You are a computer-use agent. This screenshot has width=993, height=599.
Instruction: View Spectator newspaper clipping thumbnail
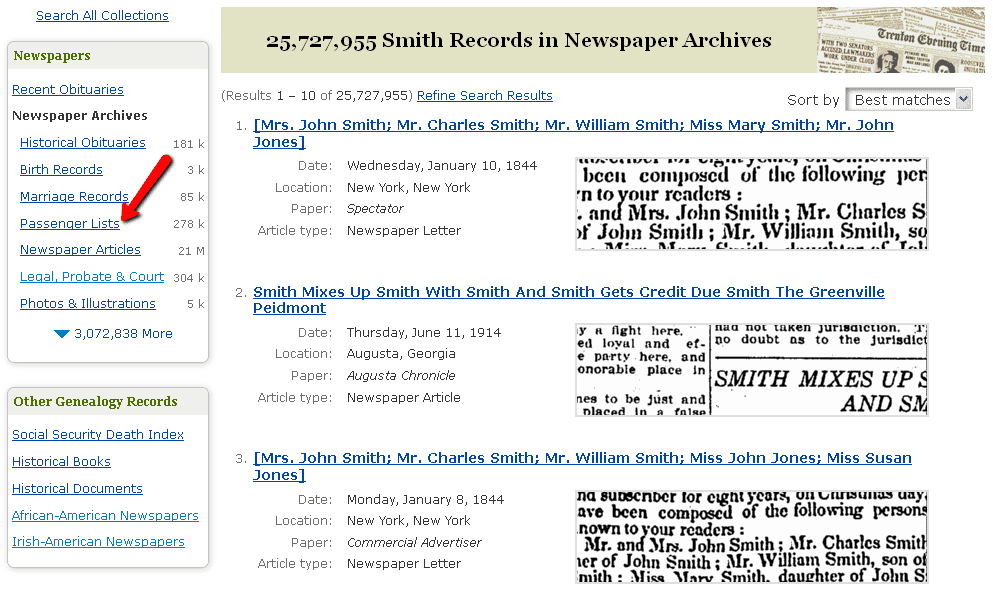[751, 203]
